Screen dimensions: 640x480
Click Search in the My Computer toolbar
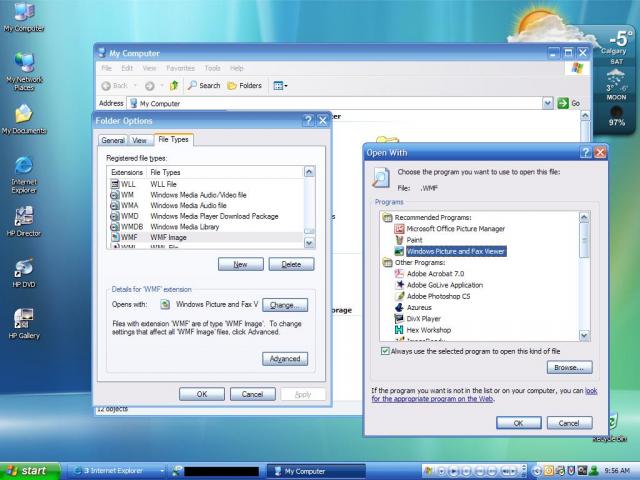click(x=204, y=85)
